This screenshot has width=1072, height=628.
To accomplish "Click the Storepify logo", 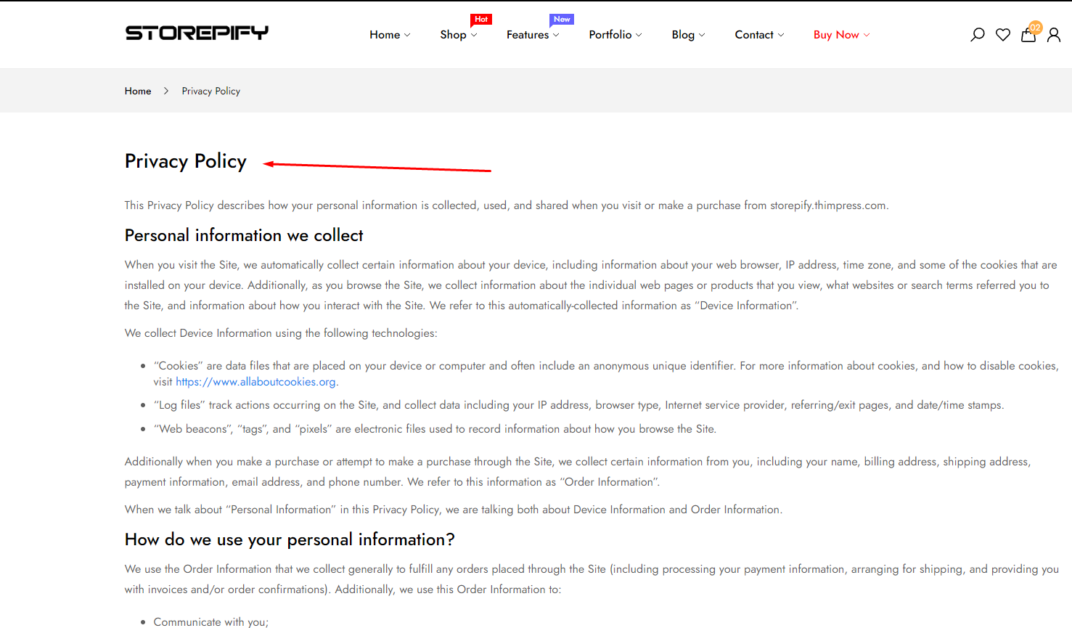I will click(196, 32).
